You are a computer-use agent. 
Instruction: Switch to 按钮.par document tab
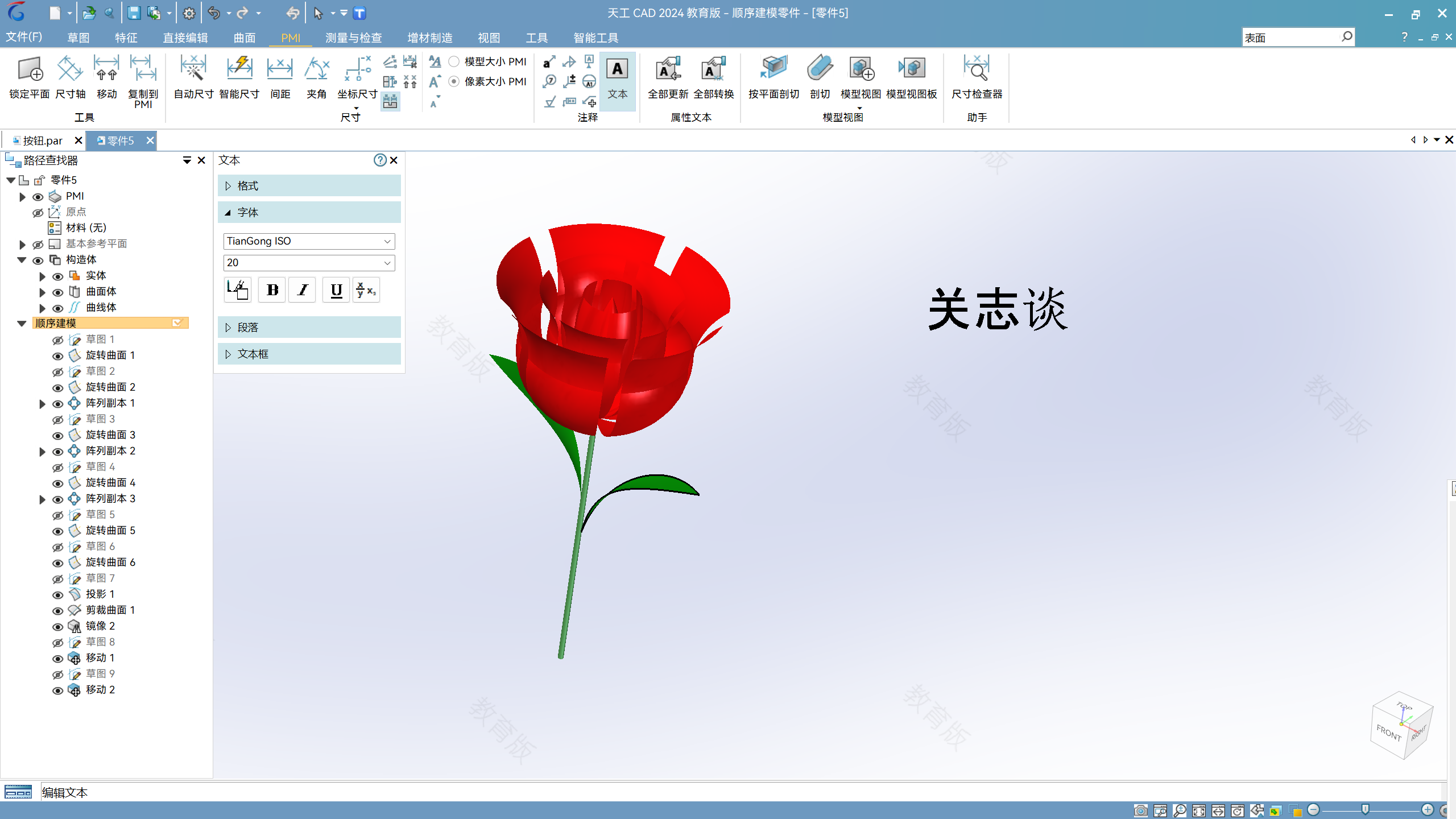point(43,140)
